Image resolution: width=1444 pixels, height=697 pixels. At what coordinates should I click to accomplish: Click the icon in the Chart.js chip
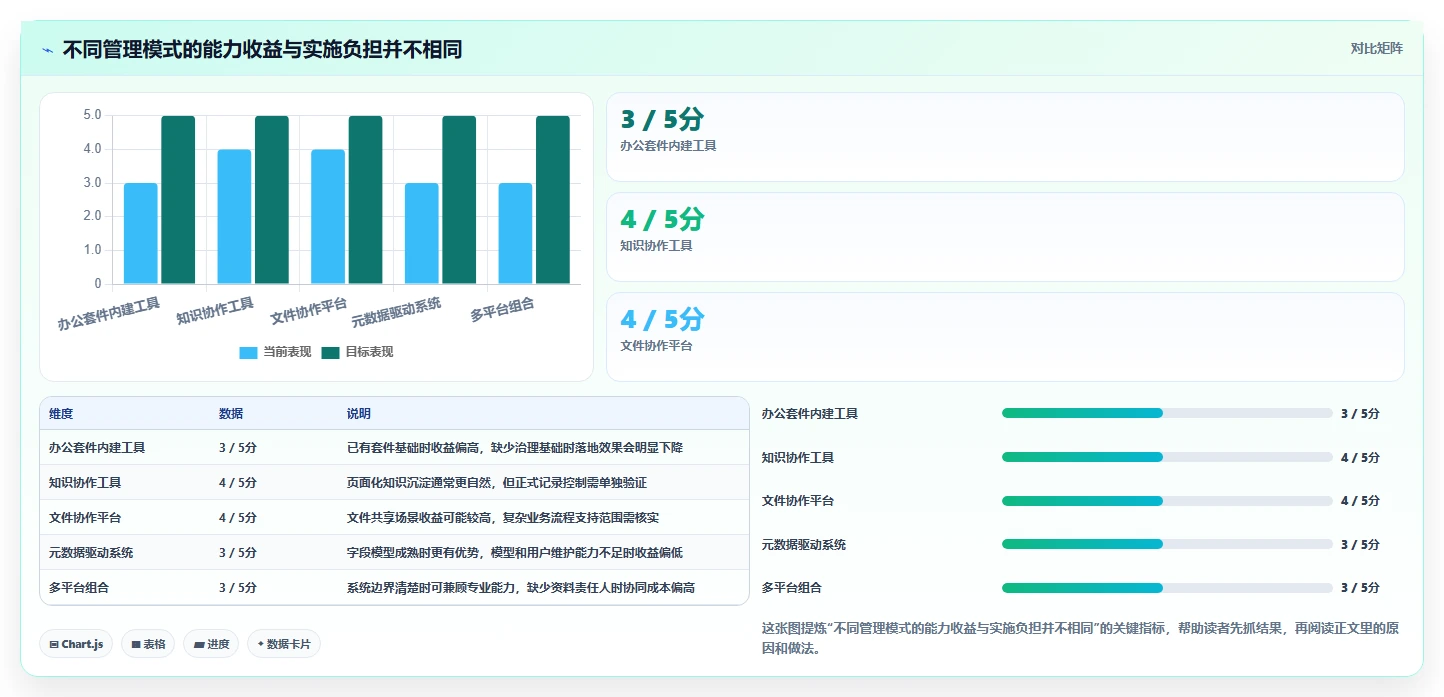[x=54, y=645]
